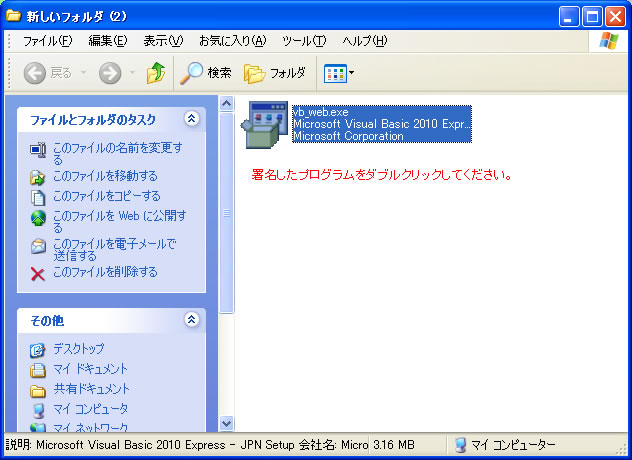The width and height of the screenshot is (632, 460).
Task: Click the e-mail envelope task icon
Action: [x=38, y=246]
